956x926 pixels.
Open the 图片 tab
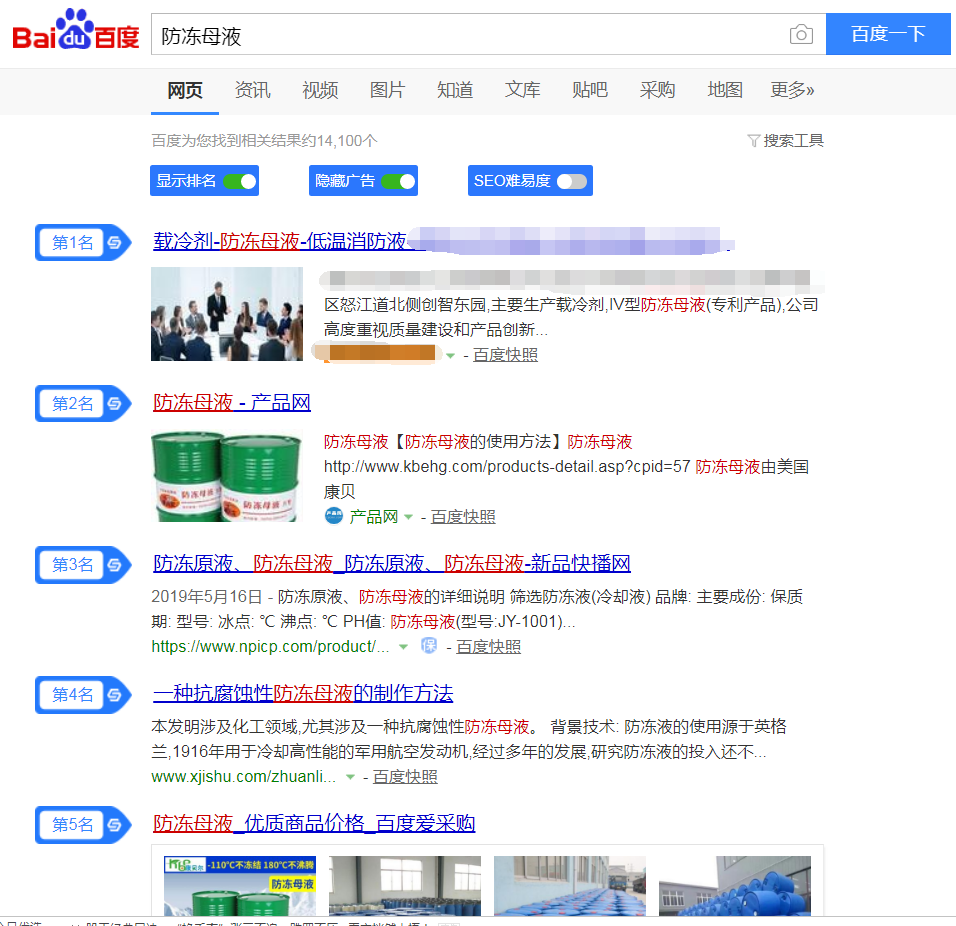point(388,90)
